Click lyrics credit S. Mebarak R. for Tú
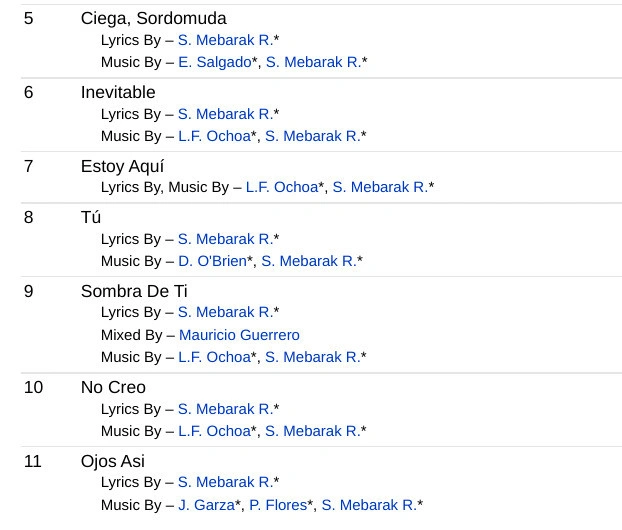 coord(225,239)
